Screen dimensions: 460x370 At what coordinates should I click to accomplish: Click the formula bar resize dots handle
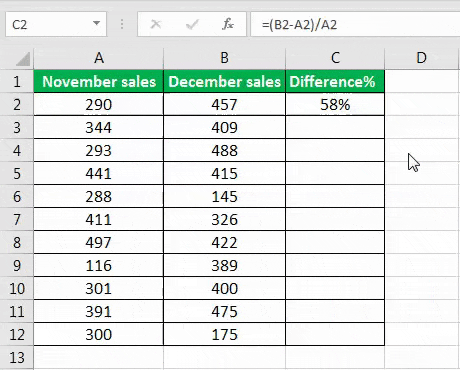122,24
